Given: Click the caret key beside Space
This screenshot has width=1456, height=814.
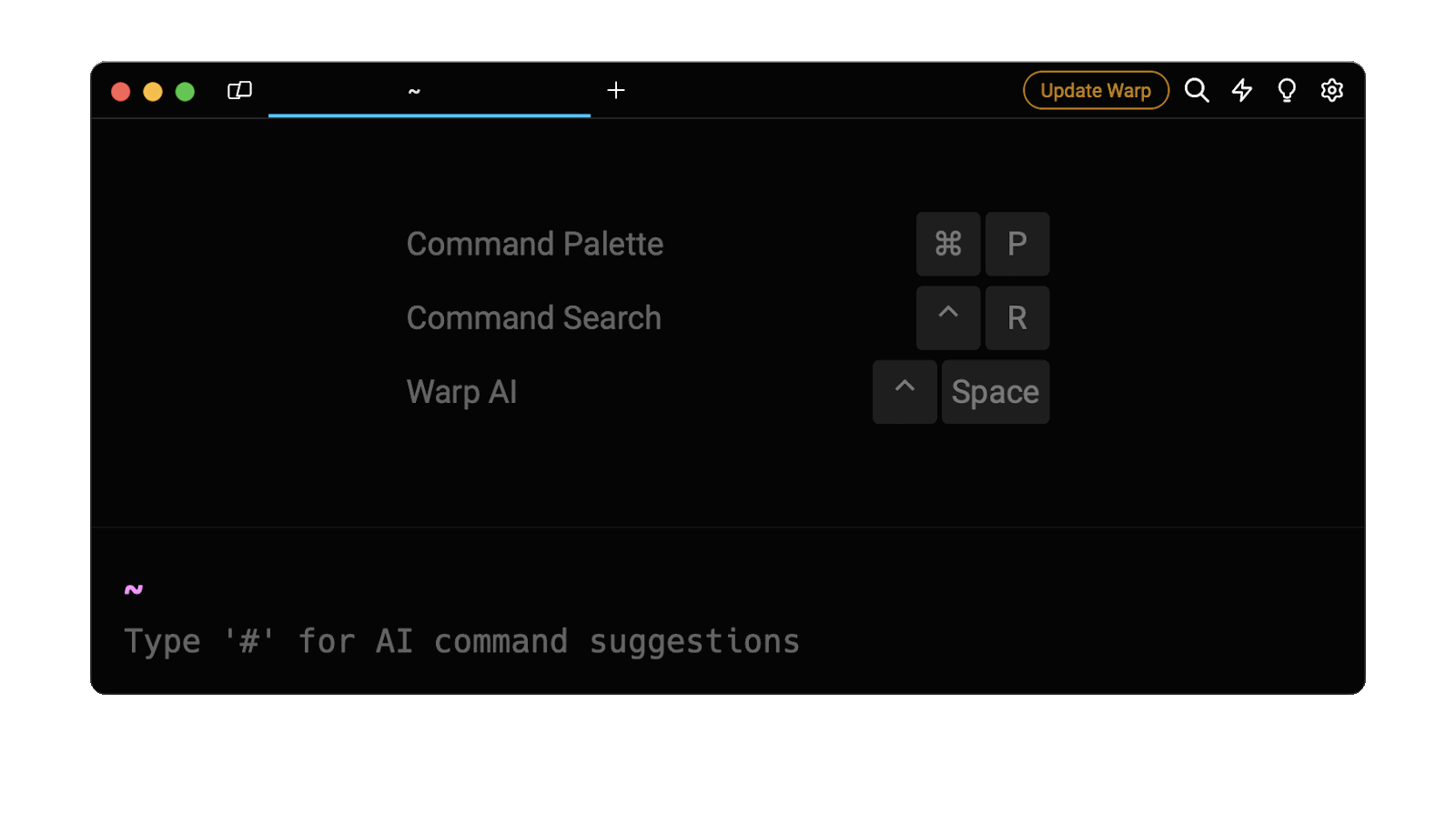Looking at the screenshot, I should pos(905,392).
